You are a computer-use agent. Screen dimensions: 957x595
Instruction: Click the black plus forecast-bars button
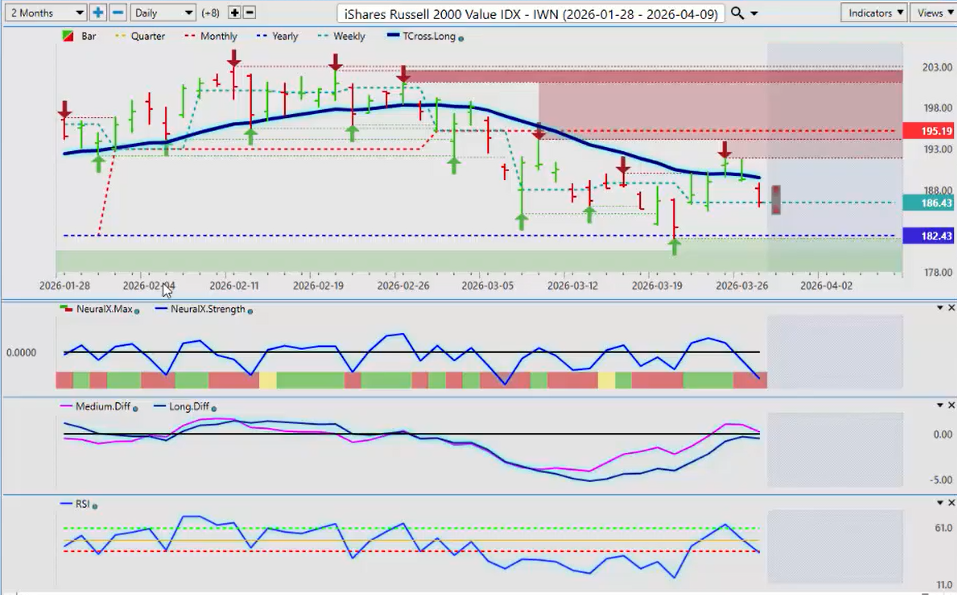pos(234,13)
